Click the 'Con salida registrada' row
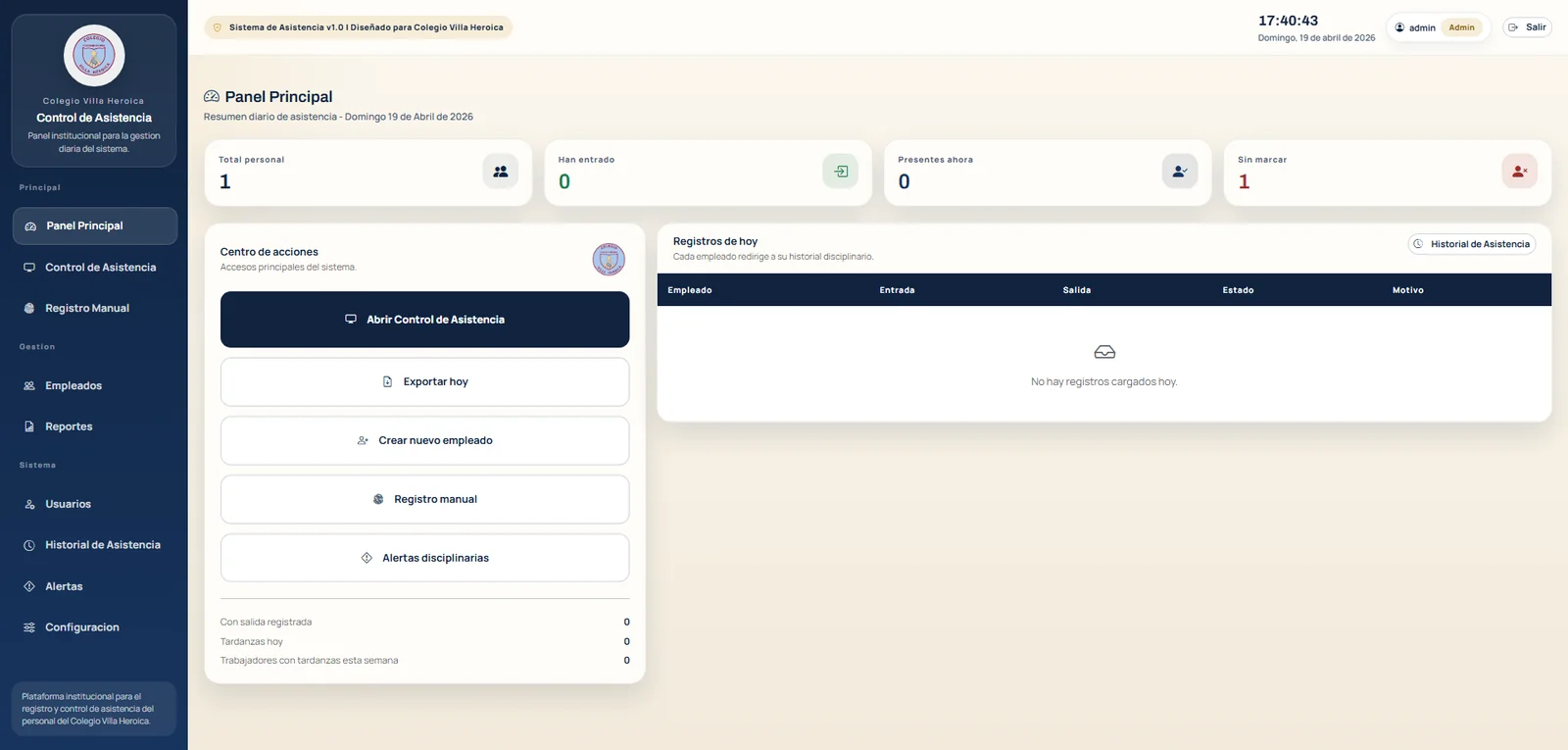This screenshot has height=750, width=1568. coord(424,623)
